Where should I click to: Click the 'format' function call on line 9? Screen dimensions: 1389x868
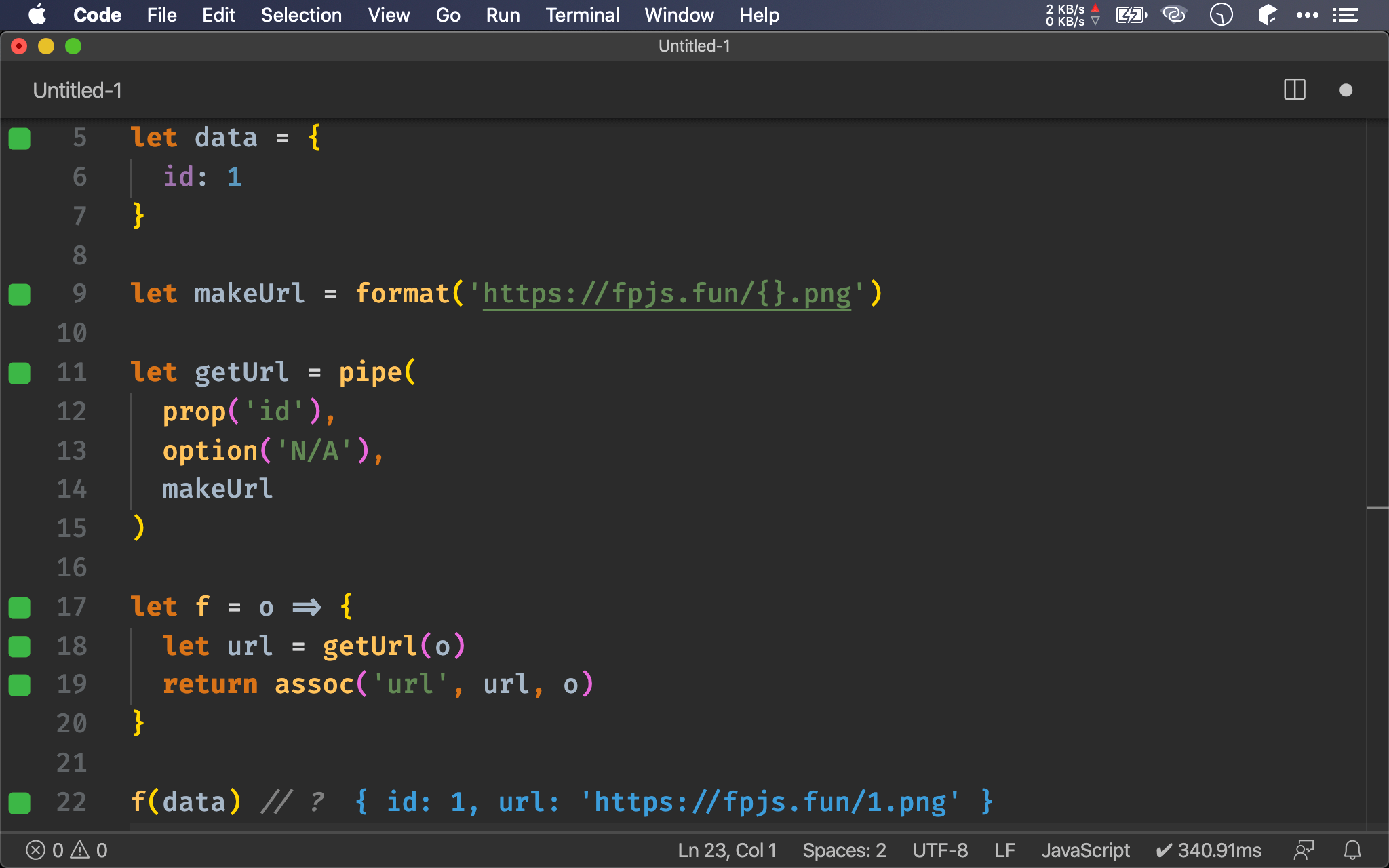click(x=402, y=294)
